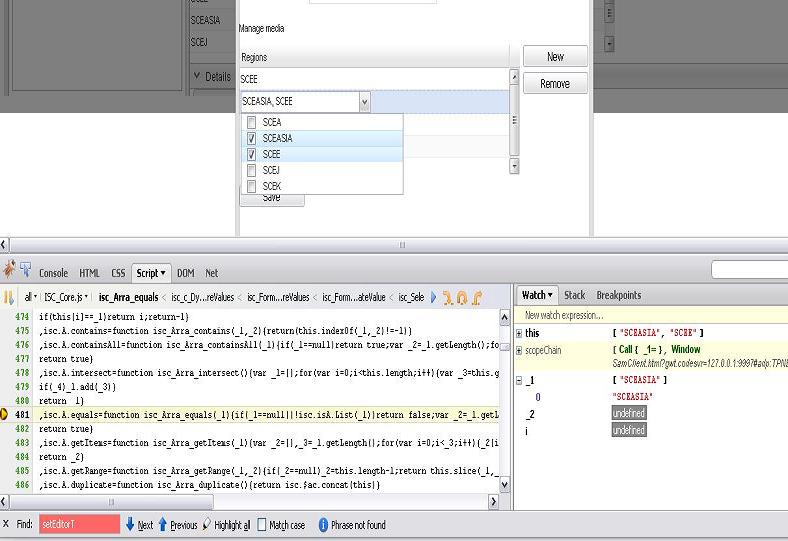Click the Step Out debugger icon
Screen dimensions: 788x541
pyautogui.click(x=477, y=297)
